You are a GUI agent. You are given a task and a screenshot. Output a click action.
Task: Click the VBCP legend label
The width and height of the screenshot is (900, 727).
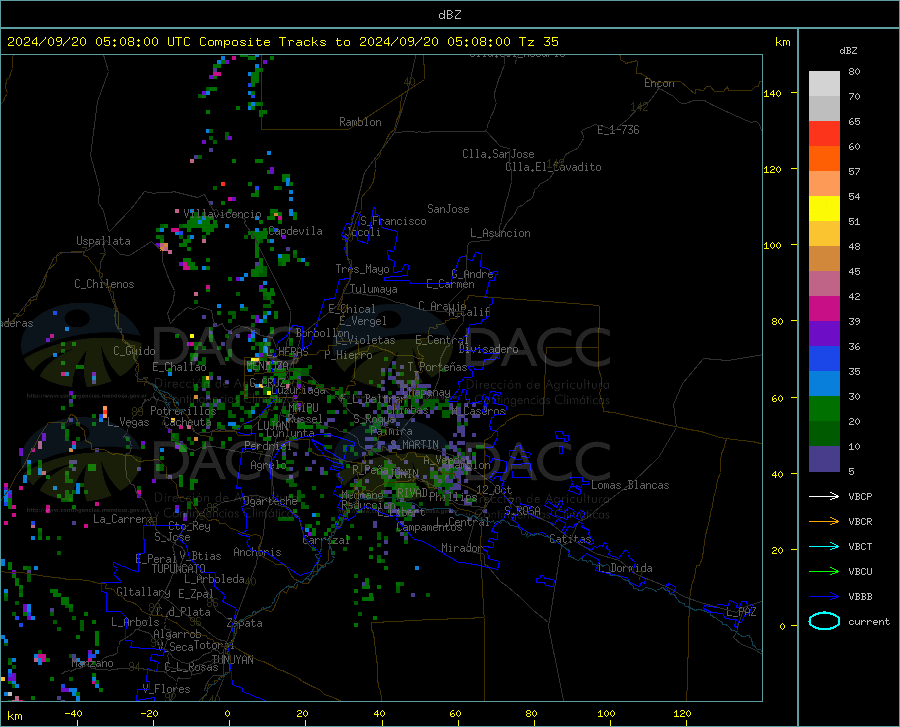[x=860, y=496]
